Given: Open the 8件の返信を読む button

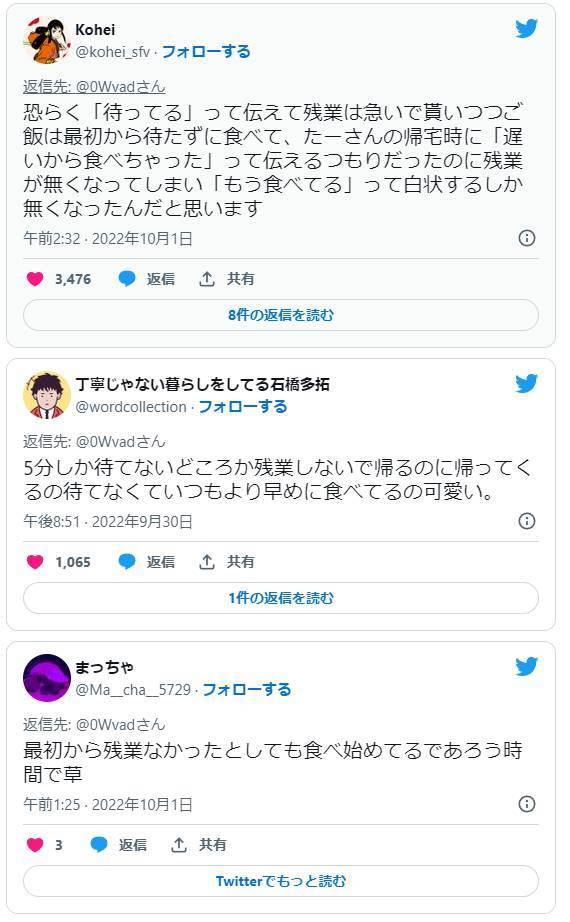Looking at the screenshot, I should pyautogui.click(x=281, y=315).
